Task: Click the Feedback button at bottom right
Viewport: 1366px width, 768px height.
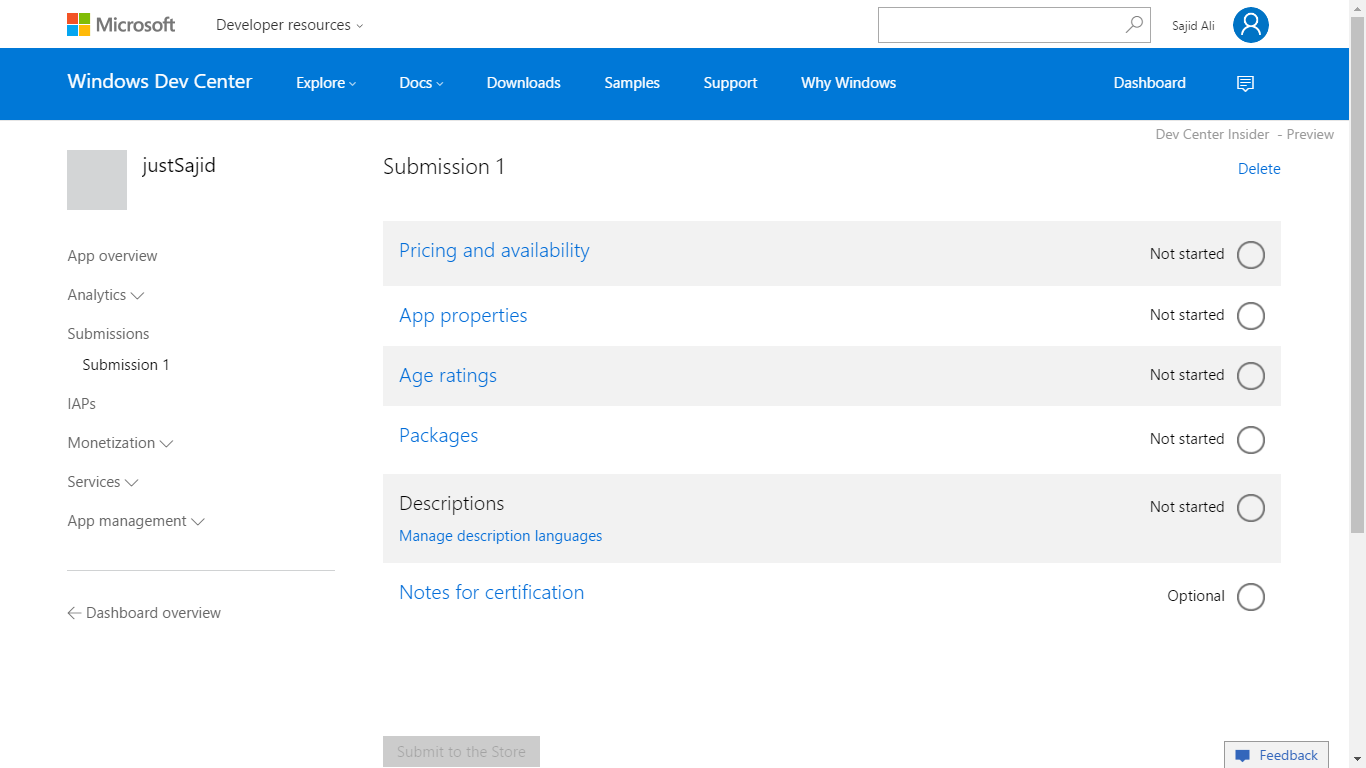Action: [x=1276, y=755]
